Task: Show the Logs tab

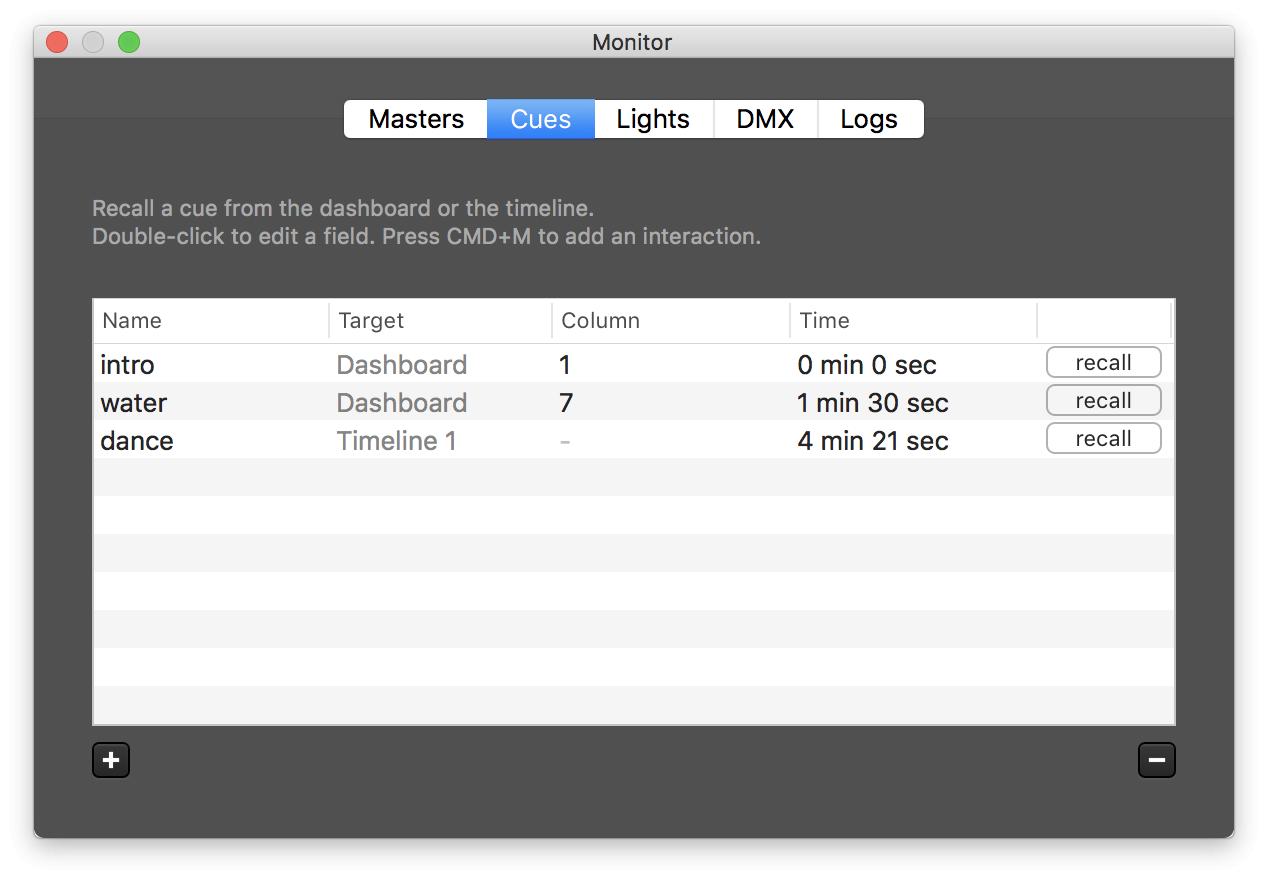Action: [869, 119]
